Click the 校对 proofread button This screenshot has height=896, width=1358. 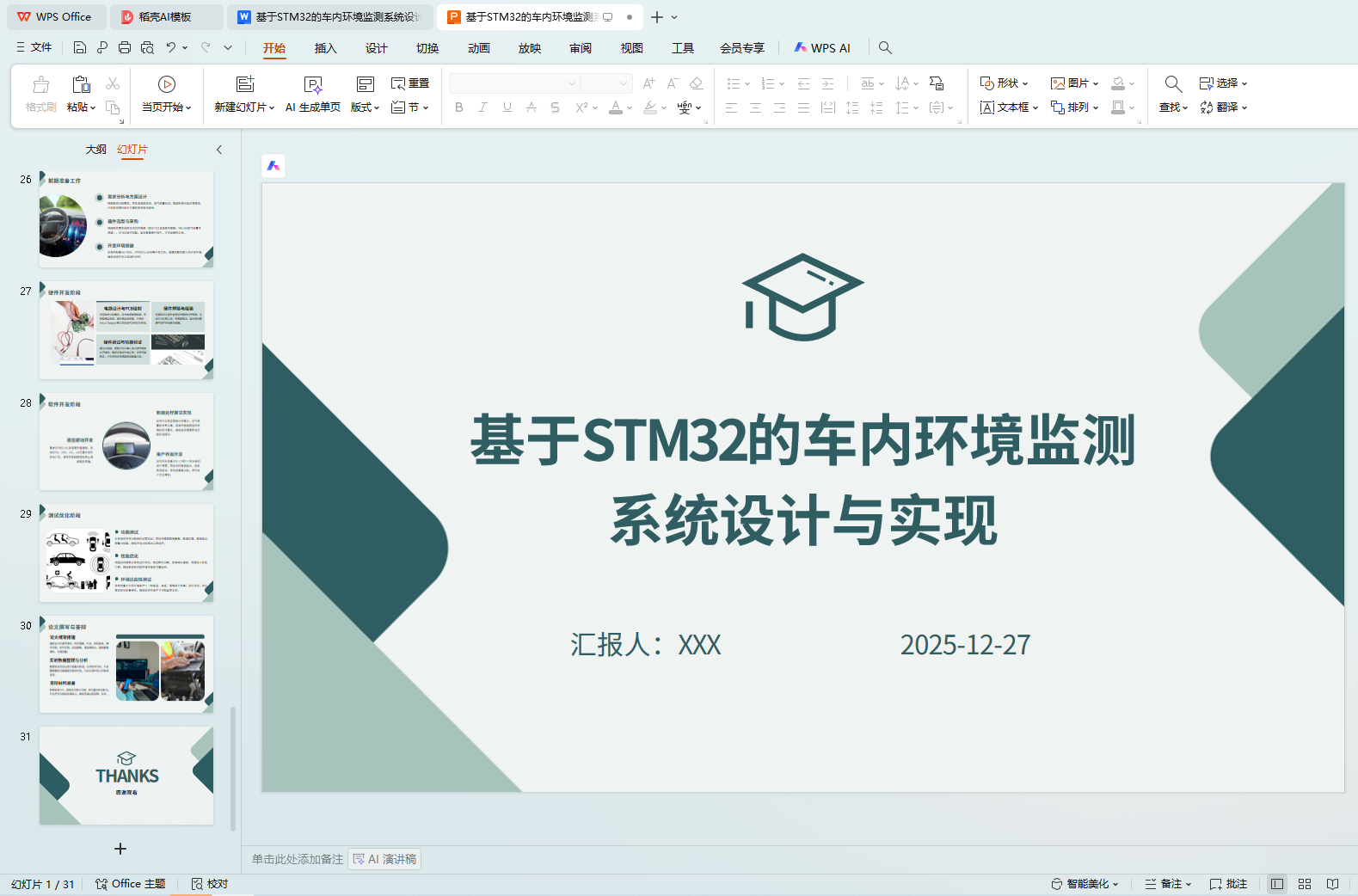(x=210, y=884)
